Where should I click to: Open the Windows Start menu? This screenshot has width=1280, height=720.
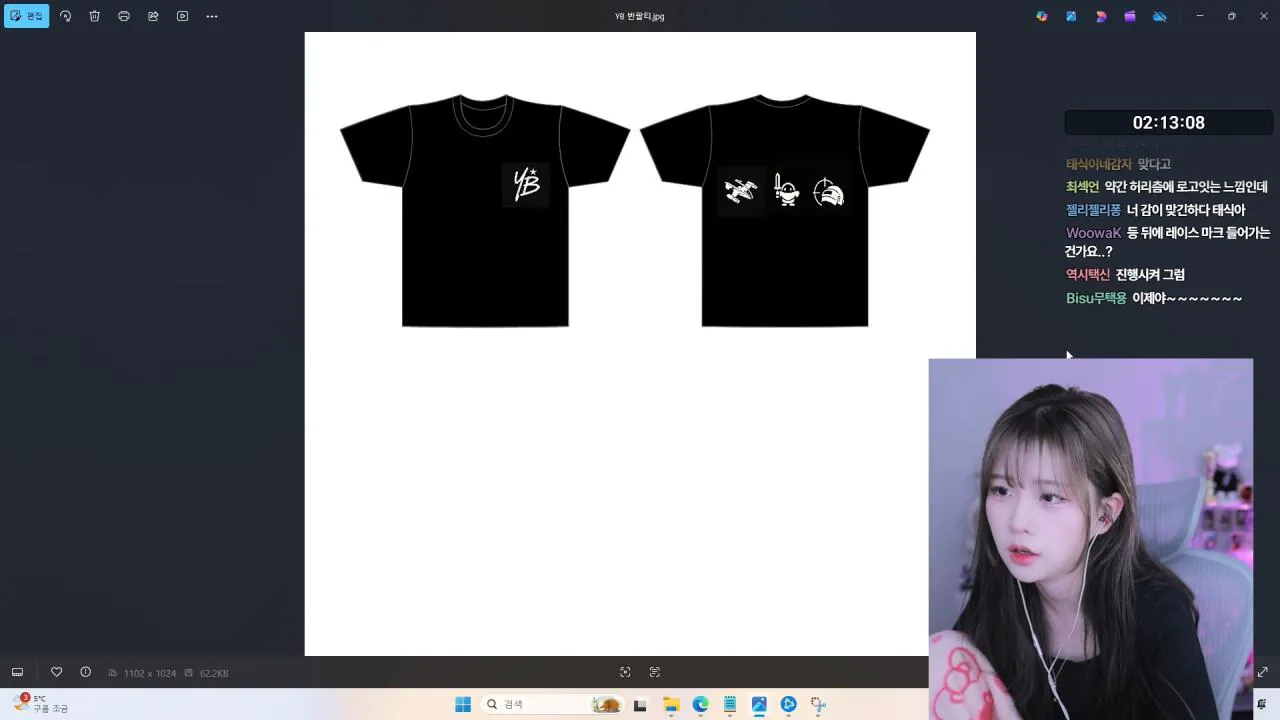click(x=463, y=704)
